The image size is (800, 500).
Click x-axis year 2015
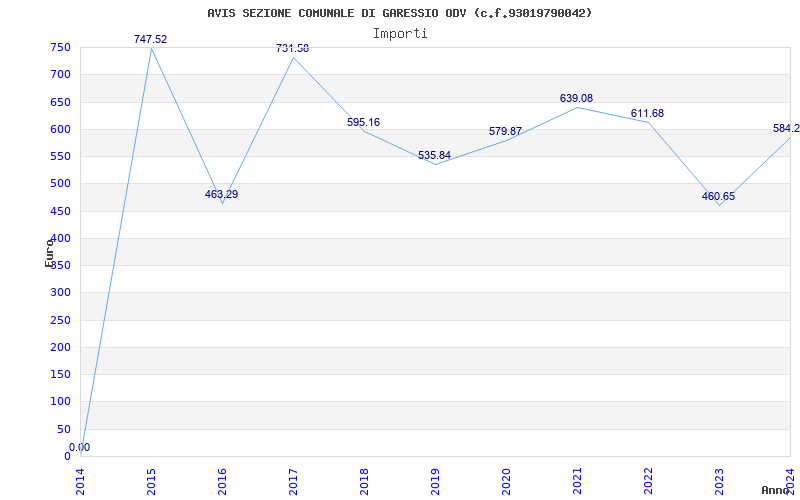coord(151,482)
